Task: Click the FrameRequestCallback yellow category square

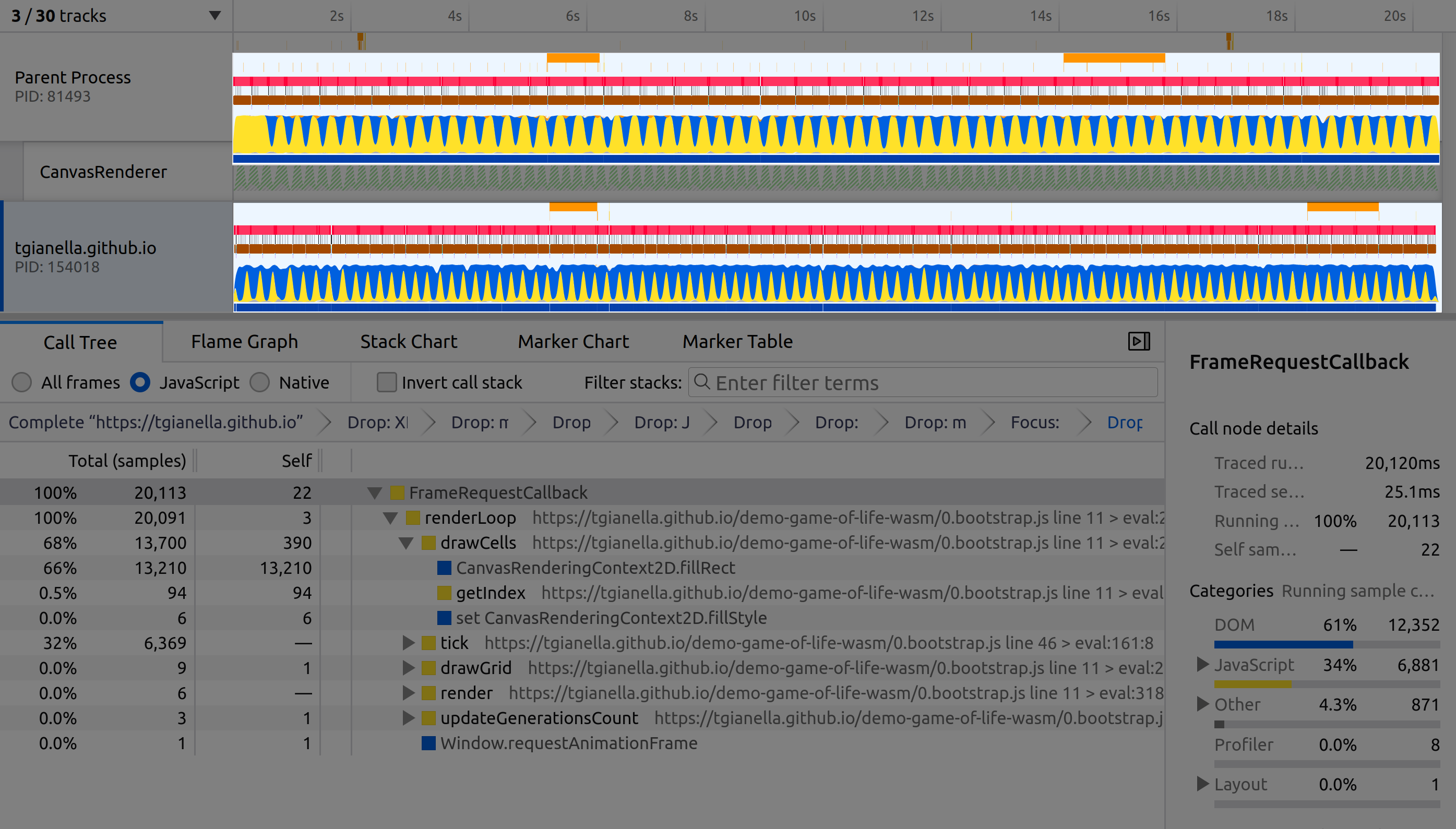Action: click(x=397, y=492)
